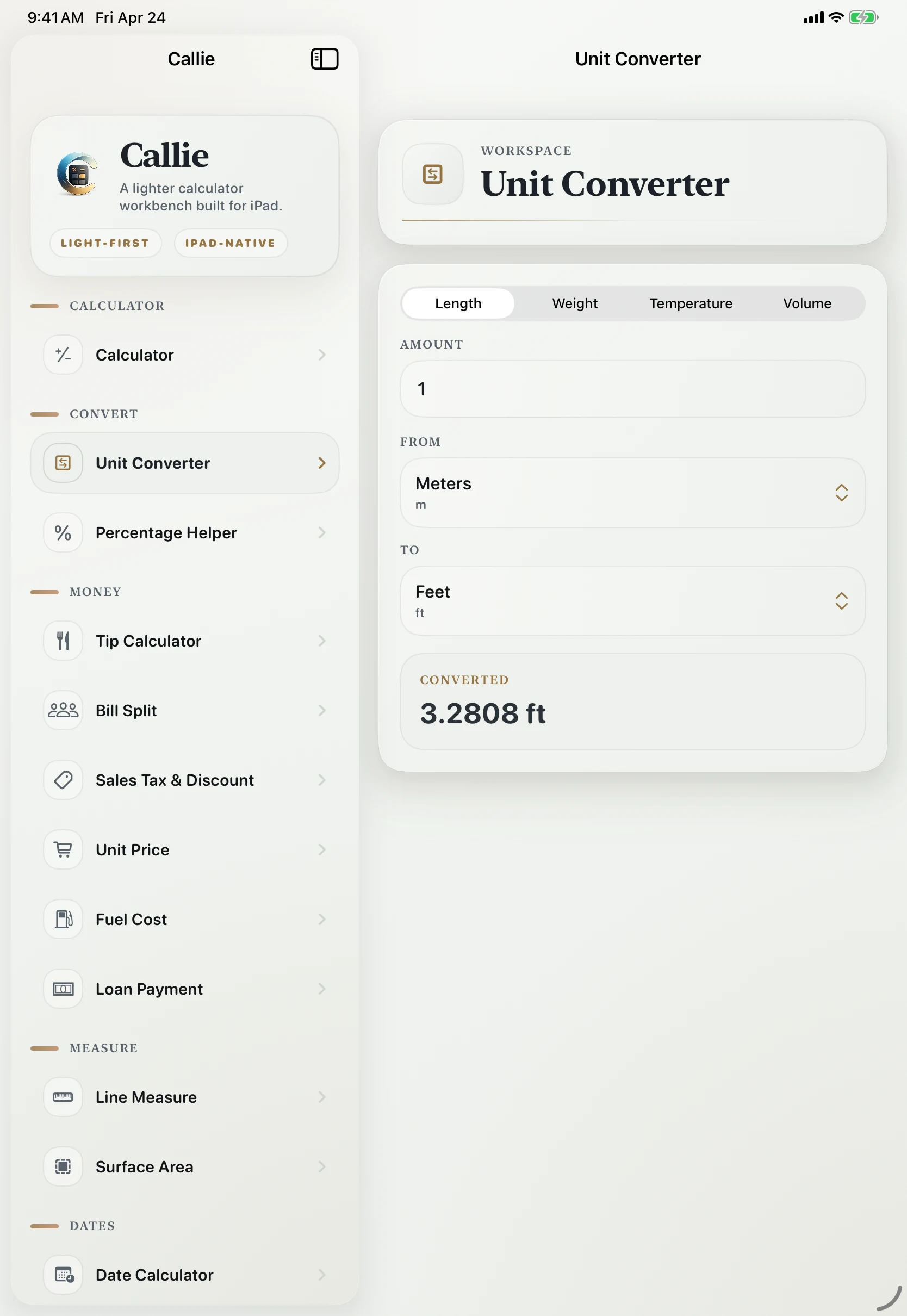Tap the CONVERT section header
Viewport: 907px width, 1316px height.
point(103,414)
